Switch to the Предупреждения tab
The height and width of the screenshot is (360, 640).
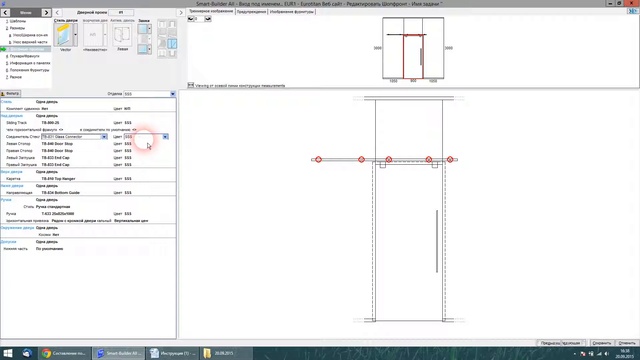coord(251,12)
